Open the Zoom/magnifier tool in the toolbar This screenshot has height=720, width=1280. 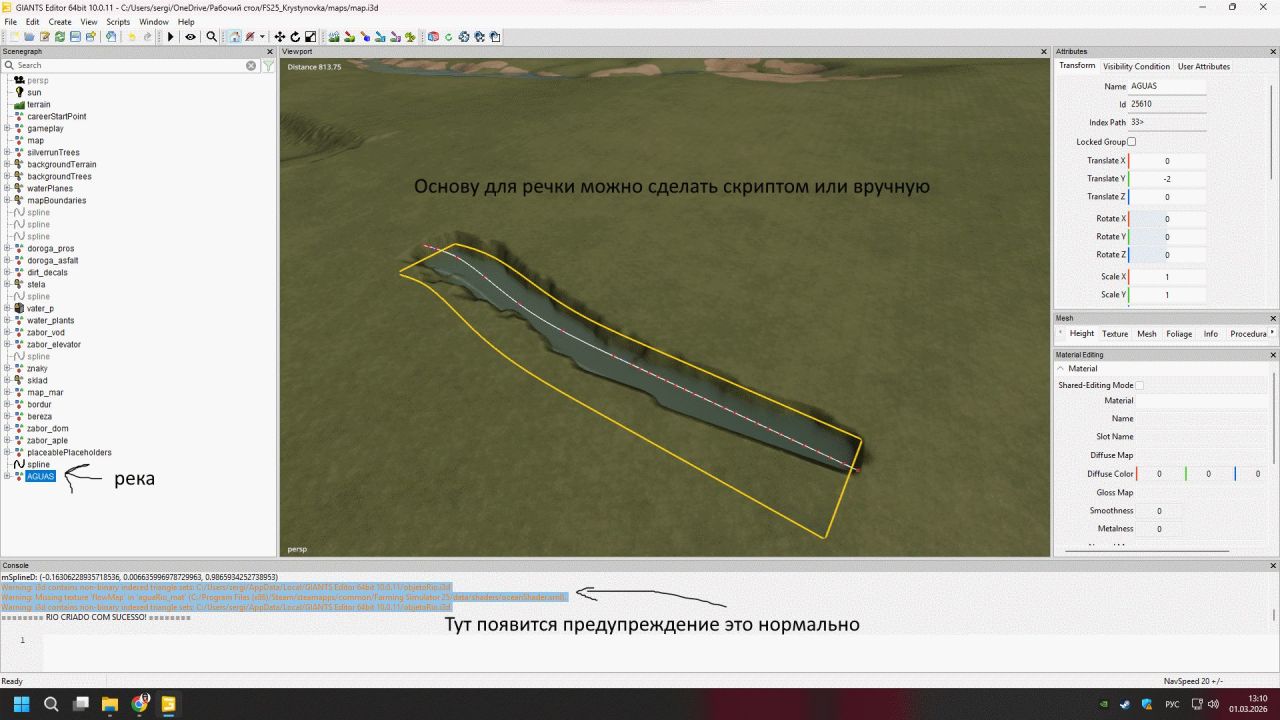(212, 37)
